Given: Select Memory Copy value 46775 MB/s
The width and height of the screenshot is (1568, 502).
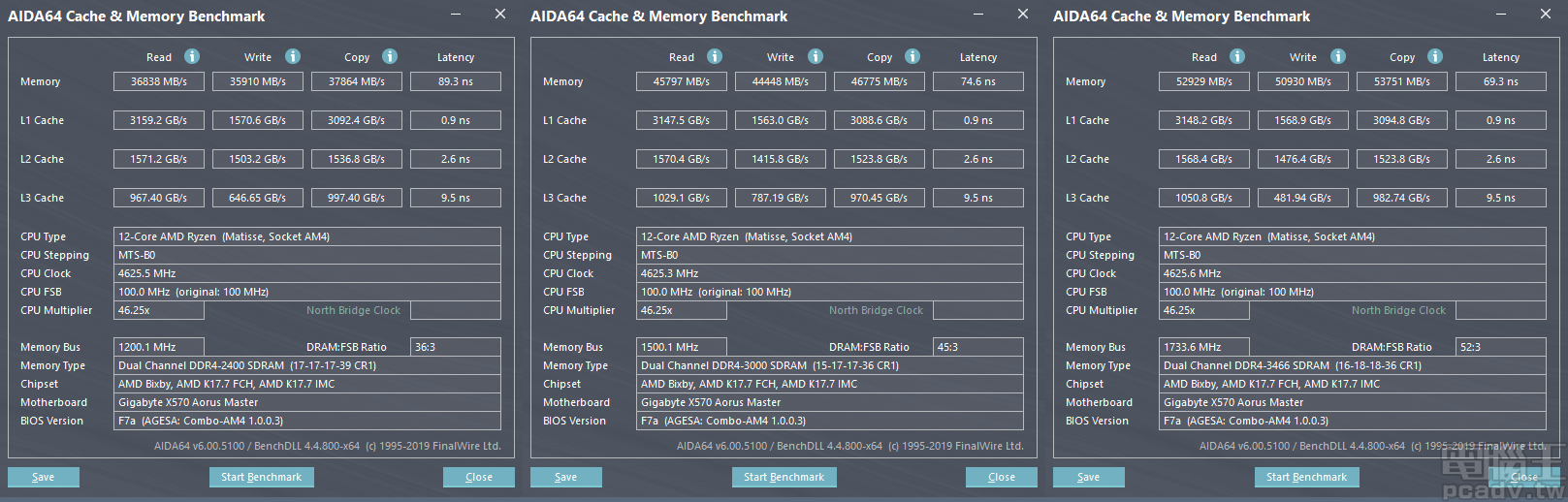Looking at the screenshot, I should (880, 81).
